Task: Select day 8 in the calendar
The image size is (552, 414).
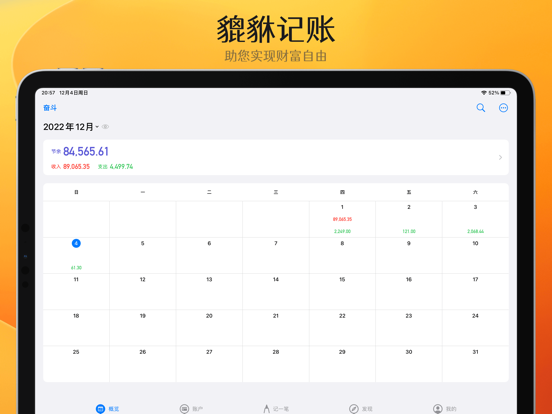Action: click(x=342, y=243)
